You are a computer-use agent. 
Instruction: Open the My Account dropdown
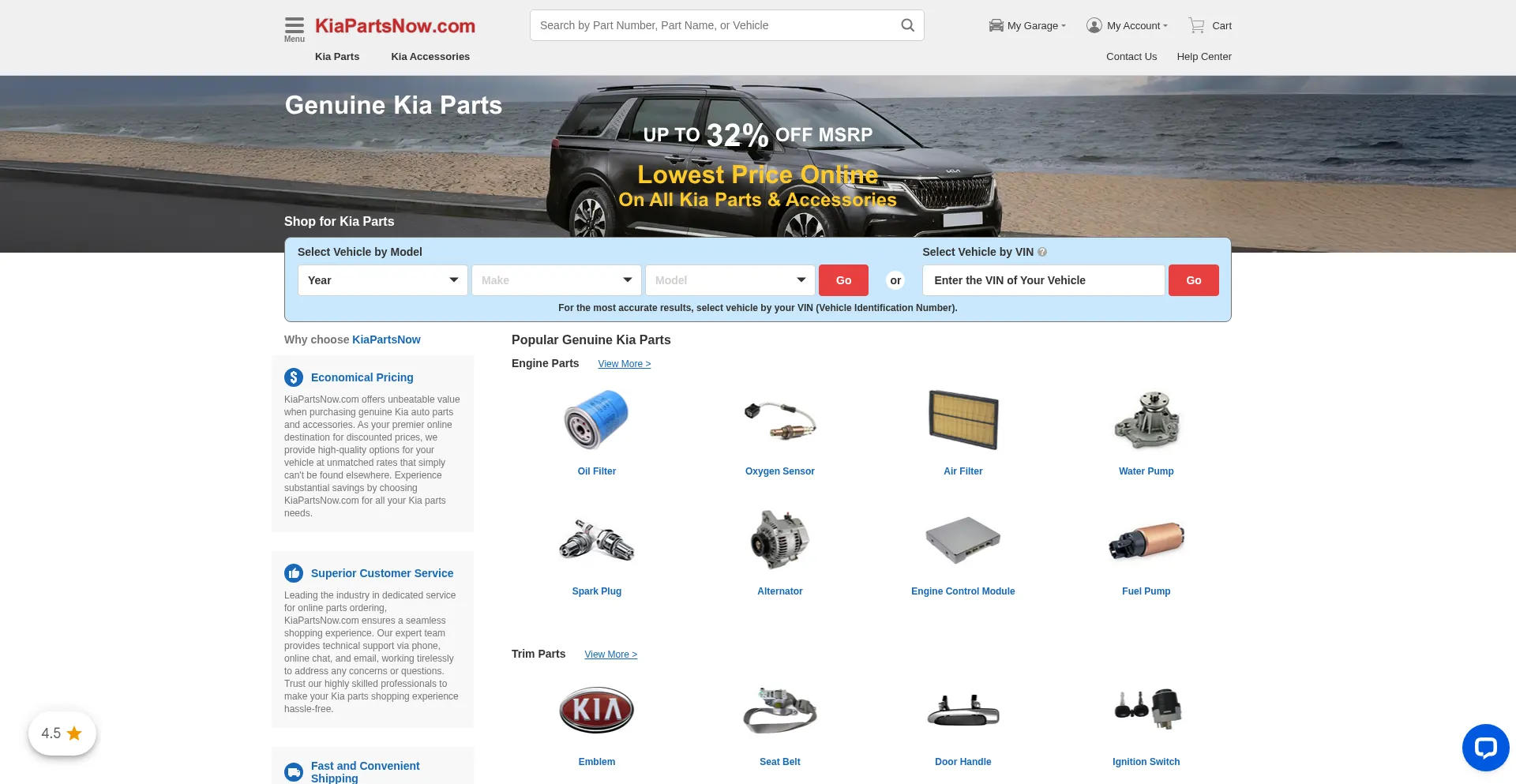point(1127,24)
